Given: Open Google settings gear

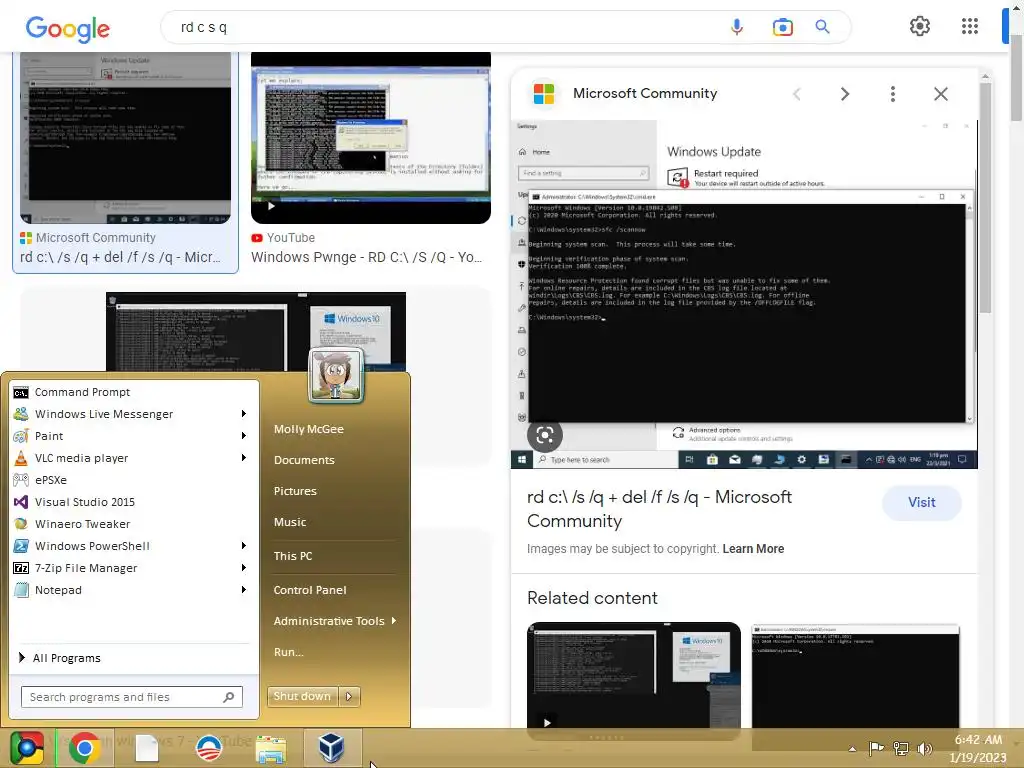Looking at the screenshot, I should pos(920,26).
